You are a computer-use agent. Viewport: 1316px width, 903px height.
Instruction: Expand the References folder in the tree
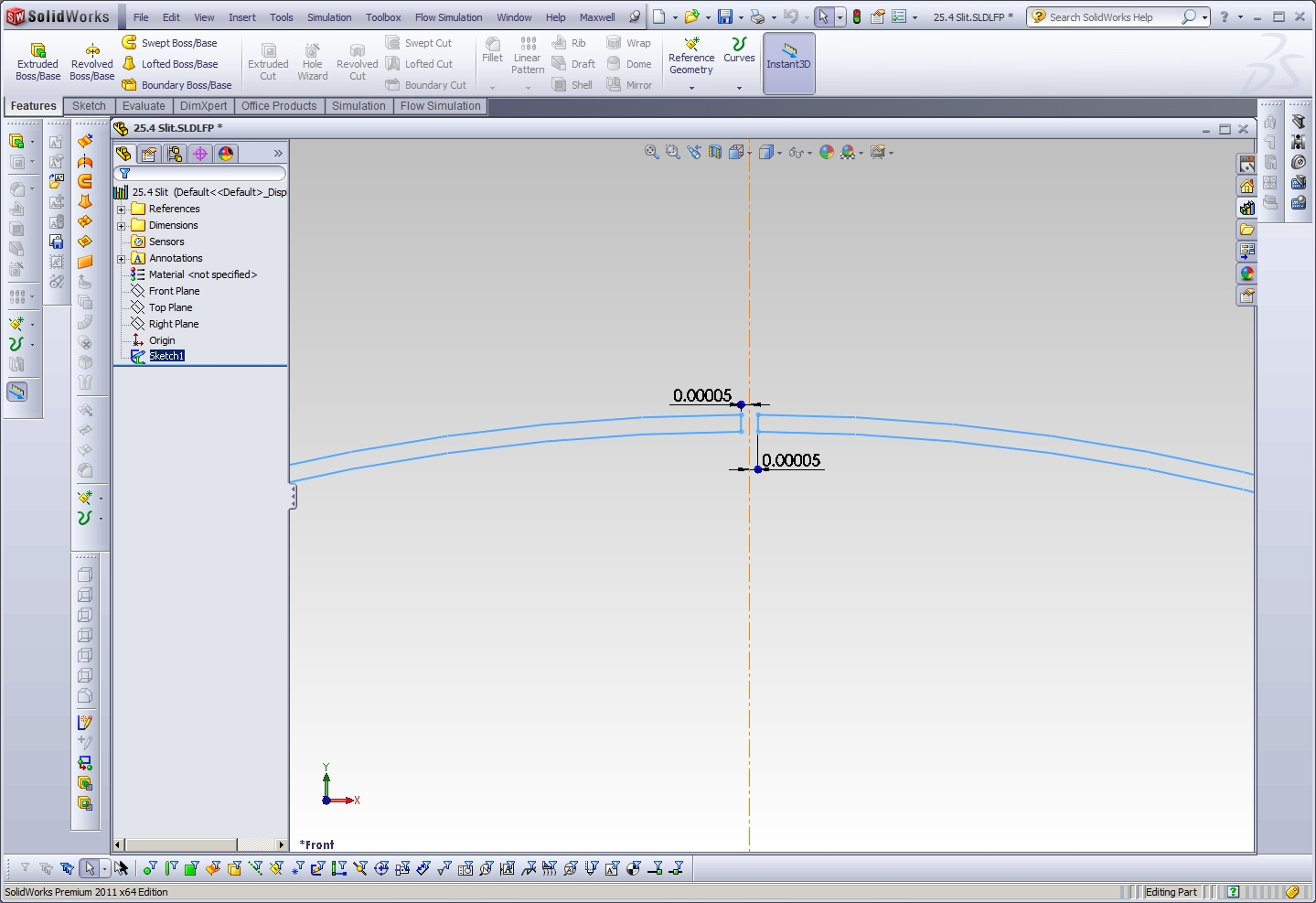(121, 210)
